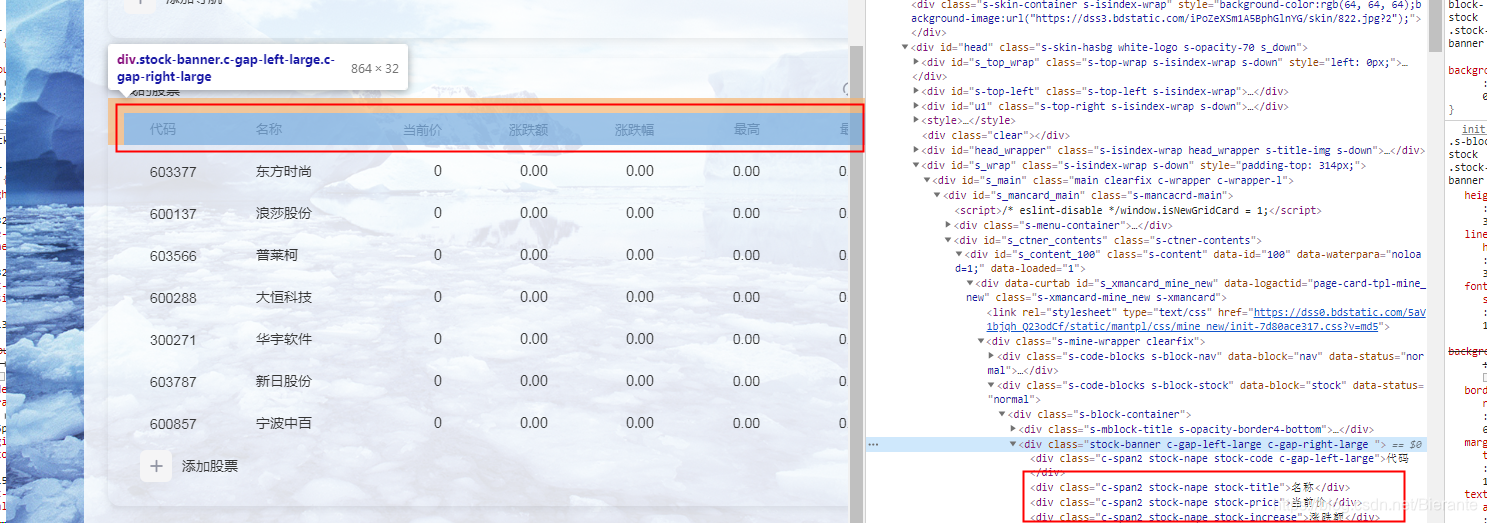
Task: Collapse the s-block-stock div node
Action: 992,385
